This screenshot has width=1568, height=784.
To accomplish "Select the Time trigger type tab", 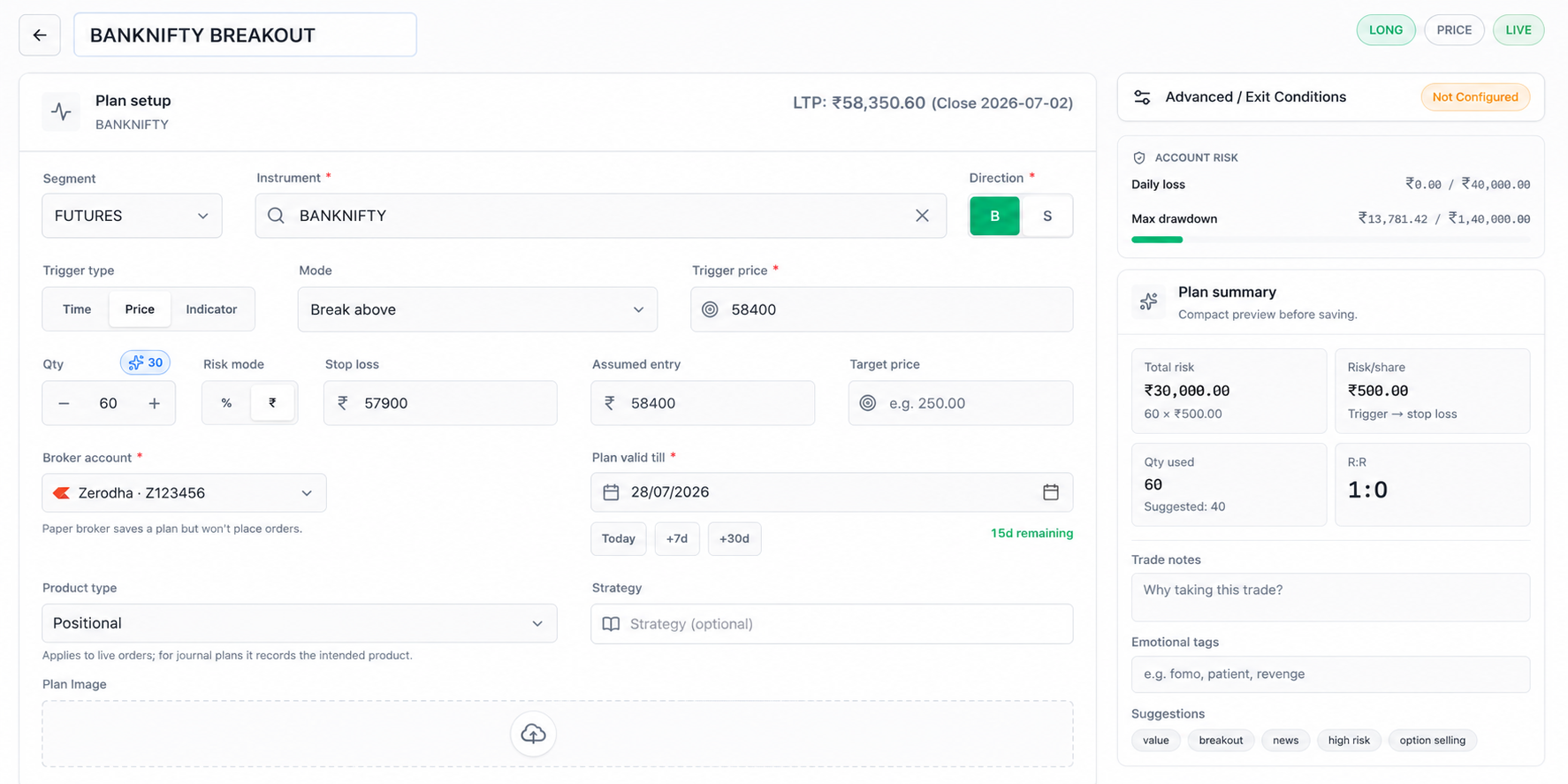I will [x=77, y=309].
